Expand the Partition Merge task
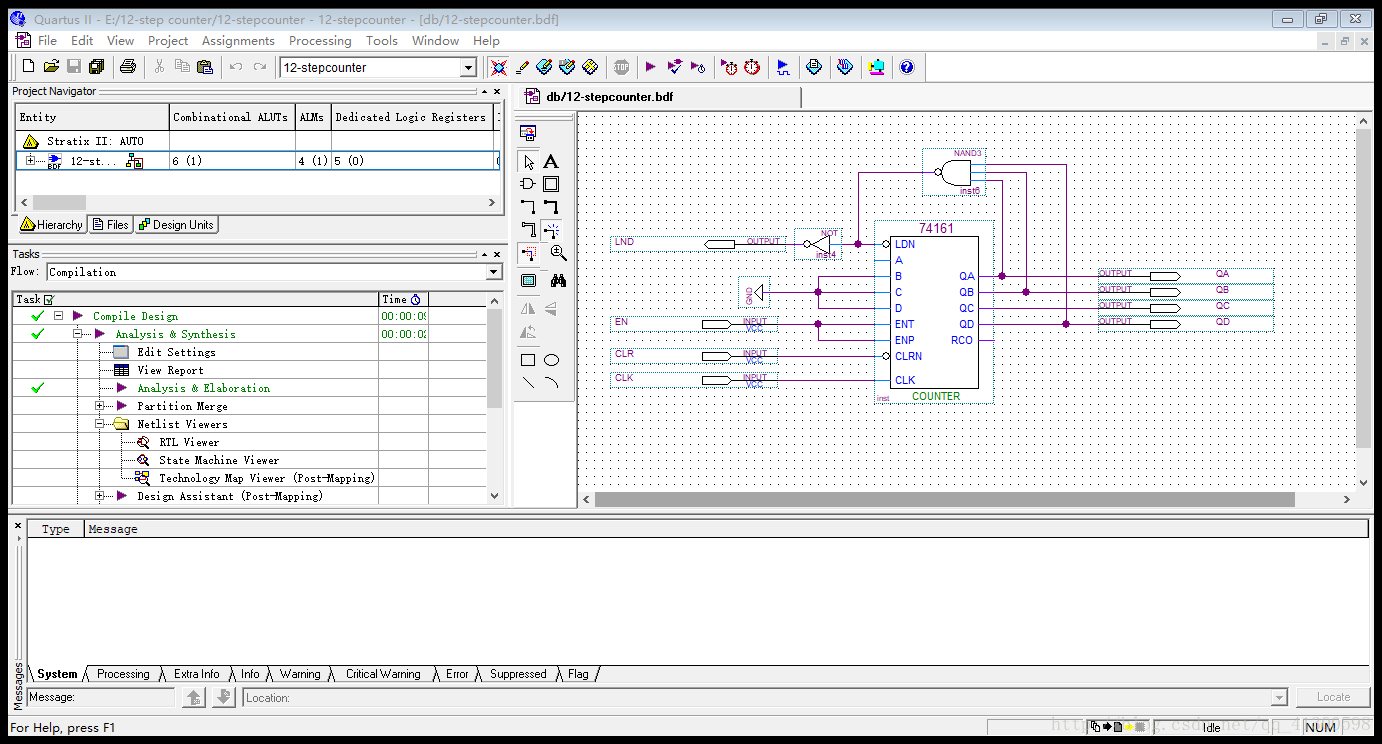 coord(100,406)
